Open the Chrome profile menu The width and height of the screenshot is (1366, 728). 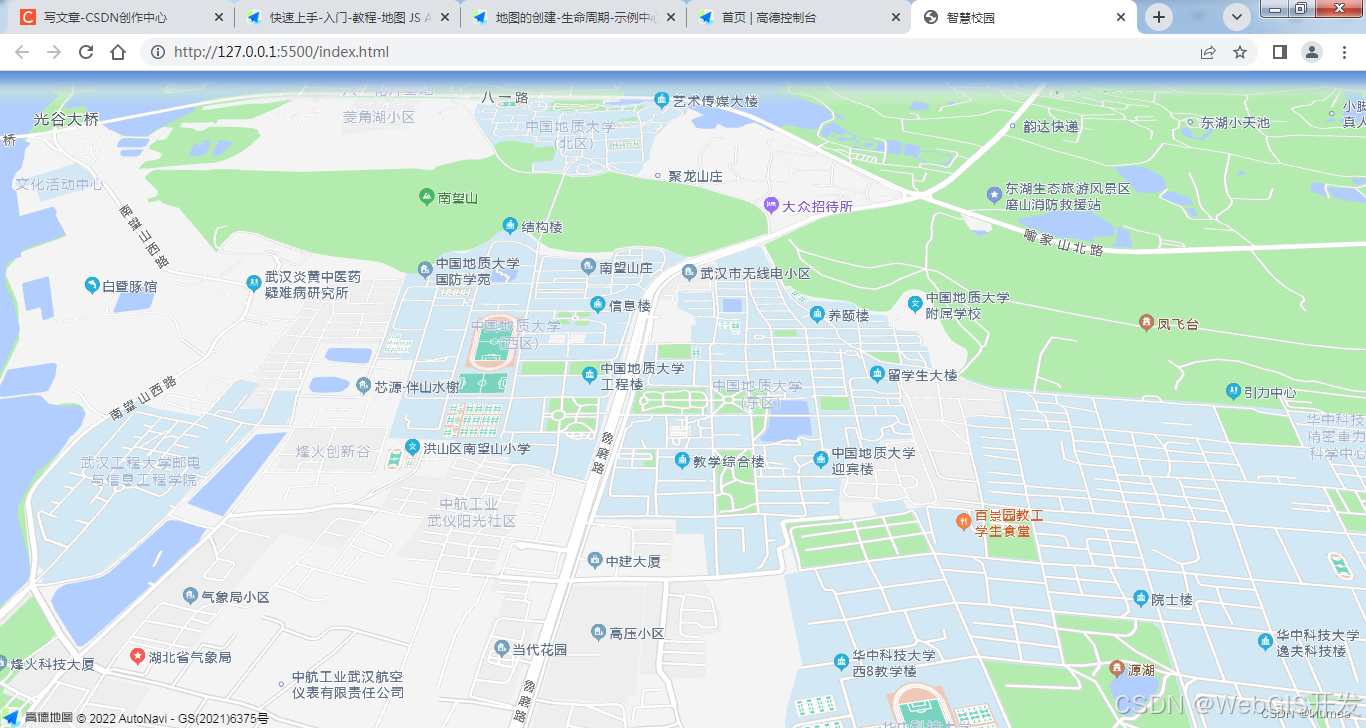[1312, 52]
